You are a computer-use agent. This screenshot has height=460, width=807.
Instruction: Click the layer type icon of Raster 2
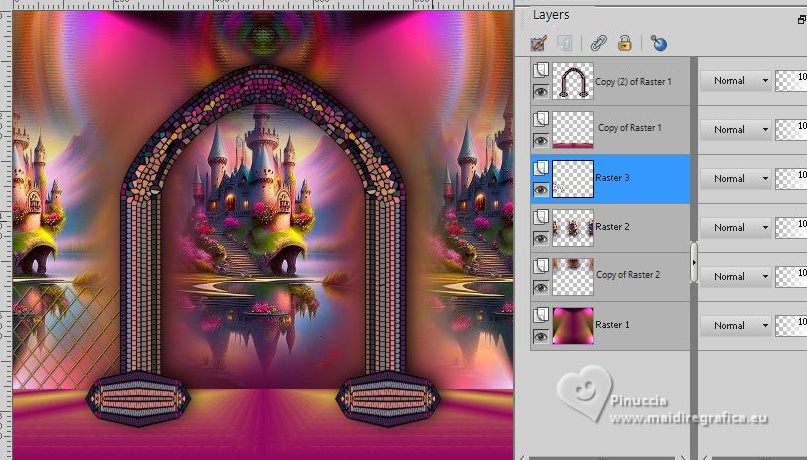click(x=540, y=217)
